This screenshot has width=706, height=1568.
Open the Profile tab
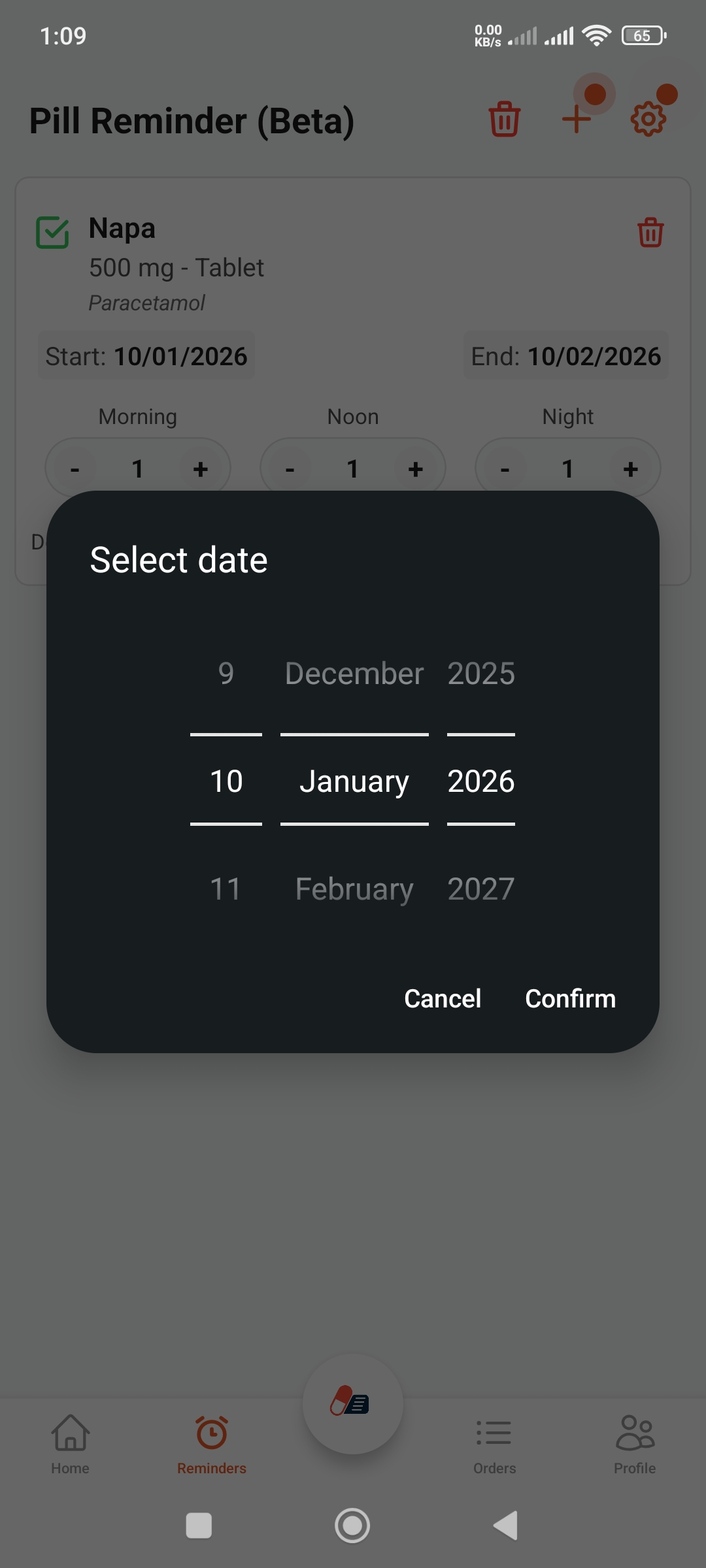point(634,1444)
